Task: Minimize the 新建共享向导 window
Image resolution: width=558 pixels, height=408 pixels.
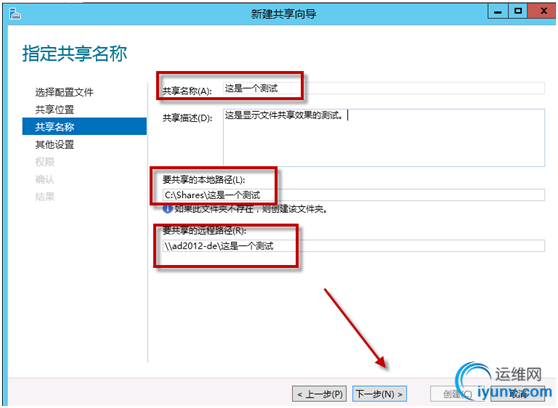Action: coord(498,12)
